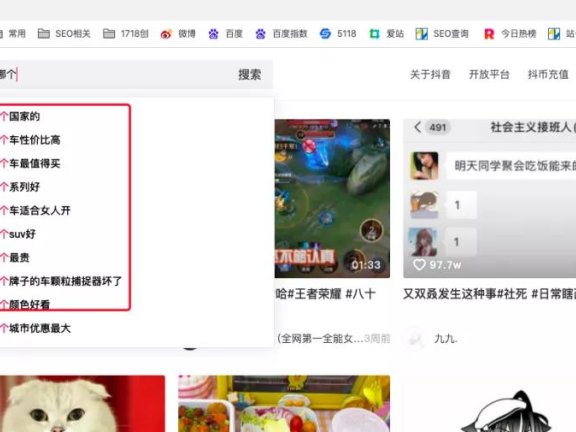Open the black-and-white manga character thumbnail
Viewport: 576px width, 432px height.
[x=507, y=410]
